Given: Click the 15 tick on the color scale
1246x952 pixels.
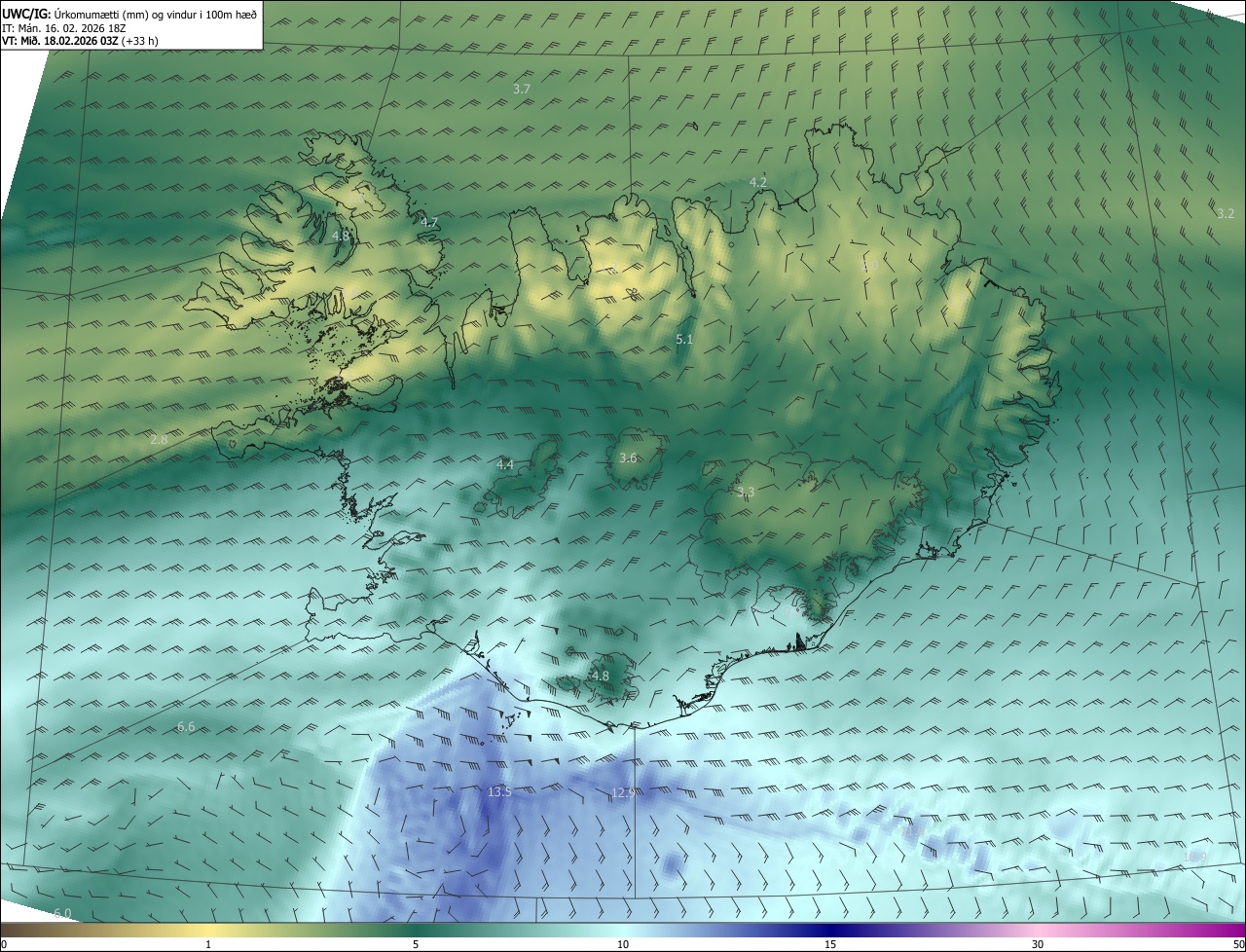Looking at the screenshot, I should point(830,944).
